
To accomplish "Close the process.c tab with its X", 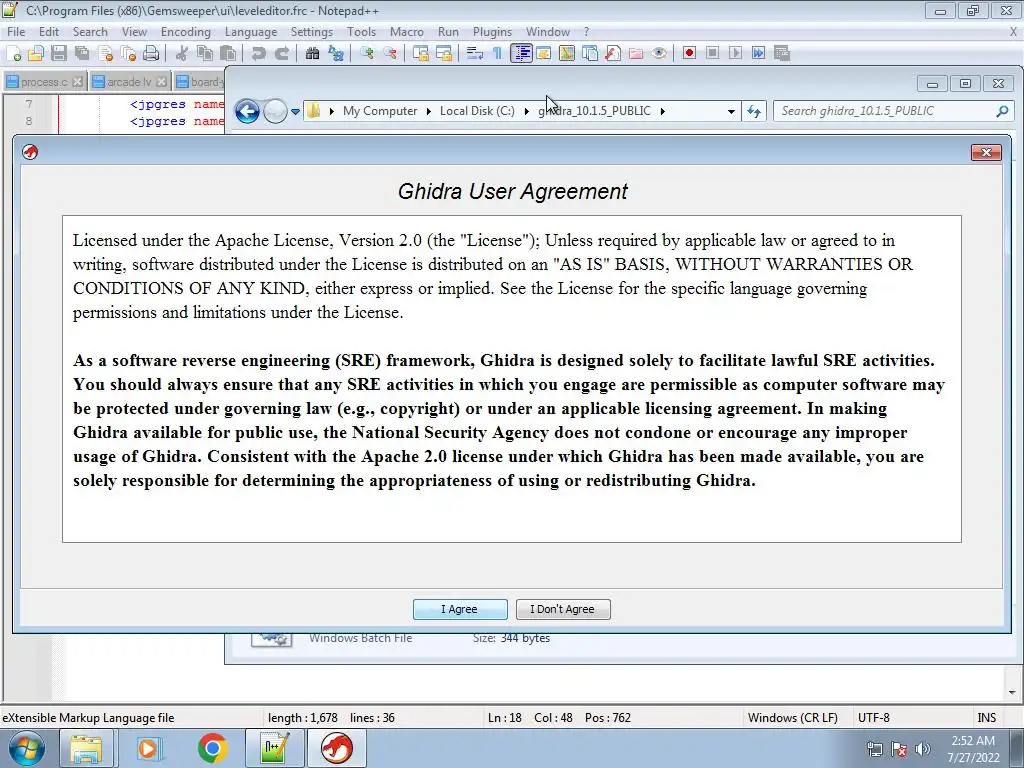I will (x=78, y=82).
